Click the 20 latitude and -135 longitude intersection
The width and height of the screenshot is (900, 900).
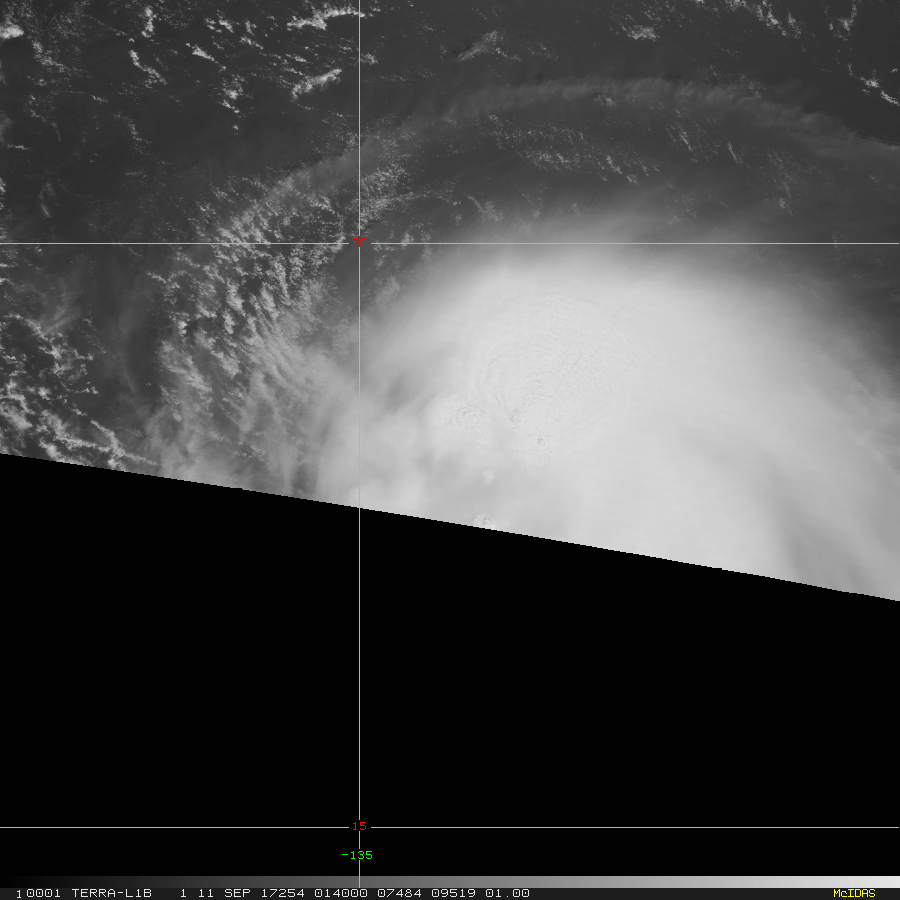(x=359, y=243)
